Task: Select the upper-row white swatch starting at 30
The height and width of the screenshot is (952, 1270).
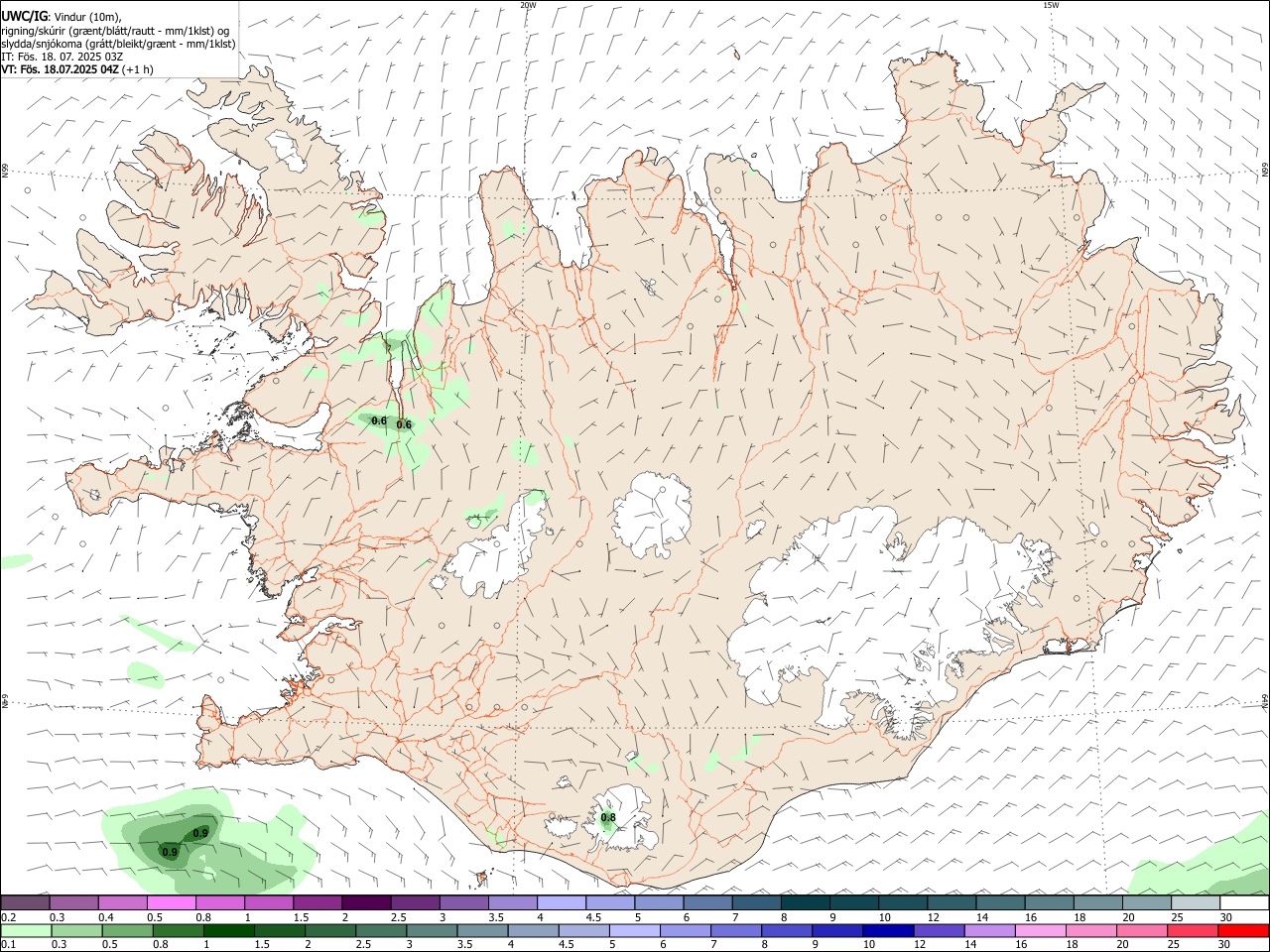Action: click(x=1244, y=902)
